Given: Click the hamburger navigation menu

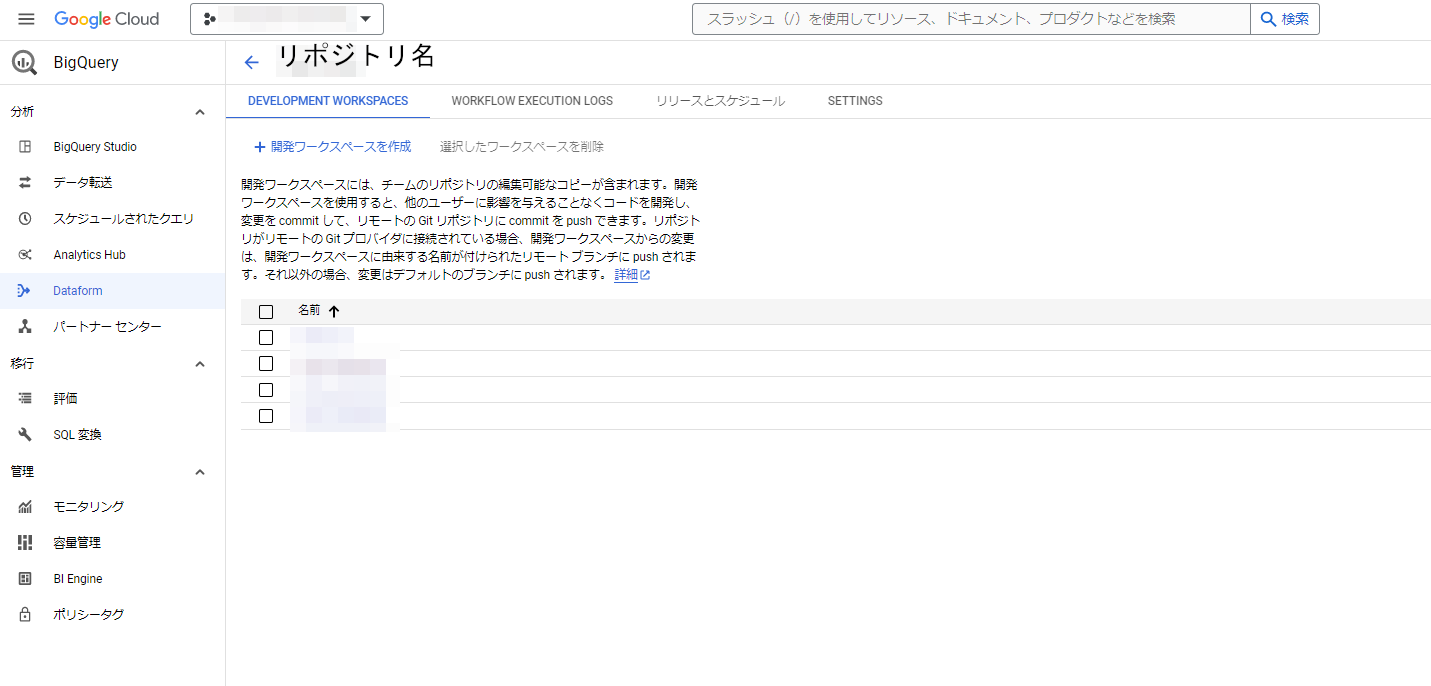Looking at the screenshot, I should click(x=26, y=18).
